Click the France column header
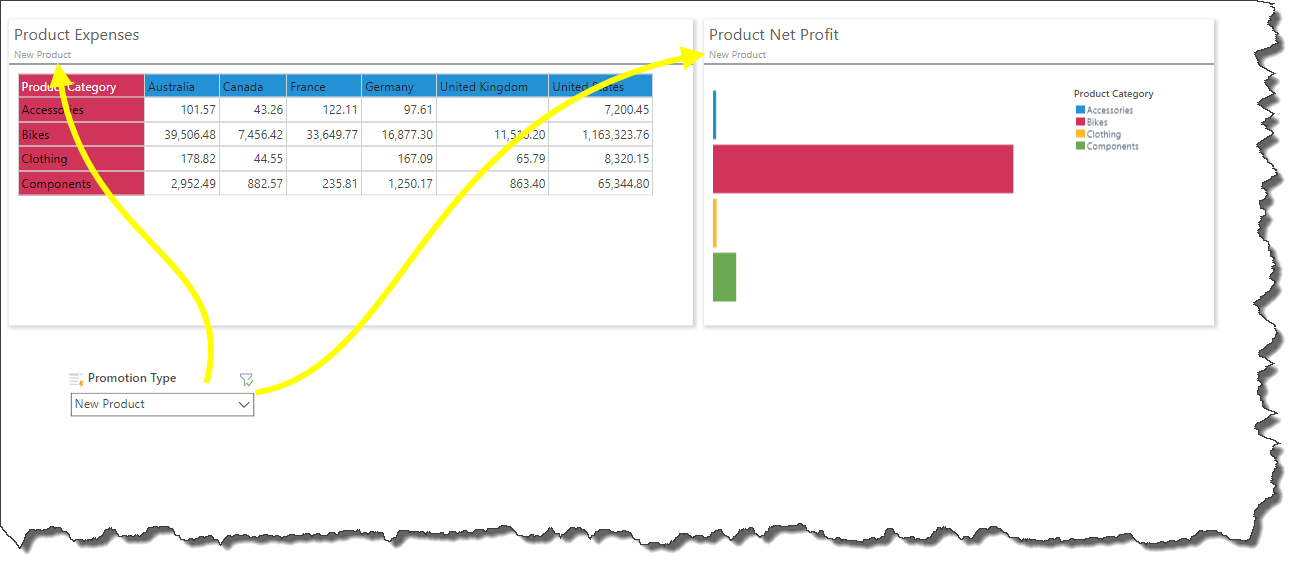 pyautogui.click(x=322, y=87)
